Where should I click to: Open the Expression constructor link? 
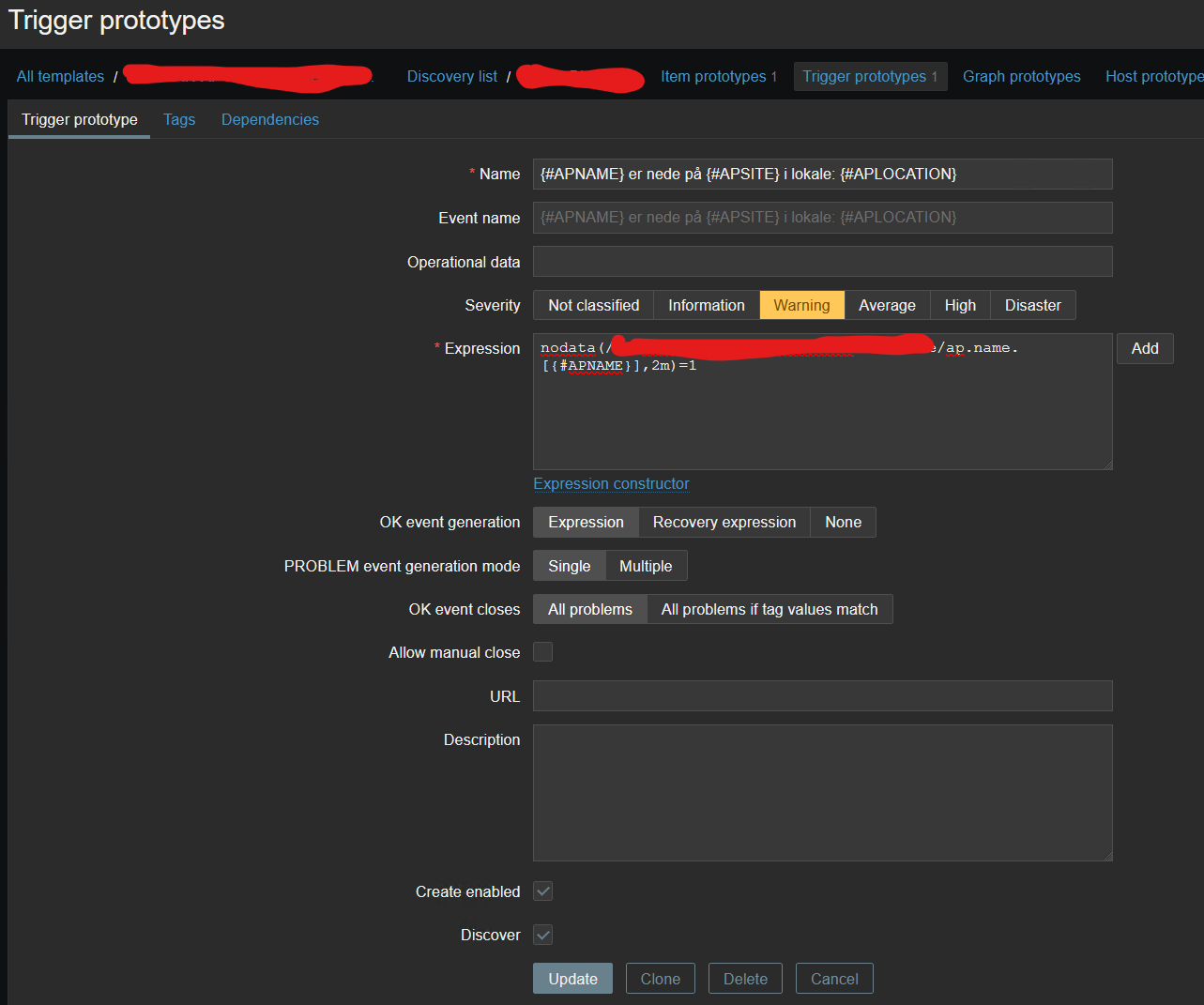[611, 484]
